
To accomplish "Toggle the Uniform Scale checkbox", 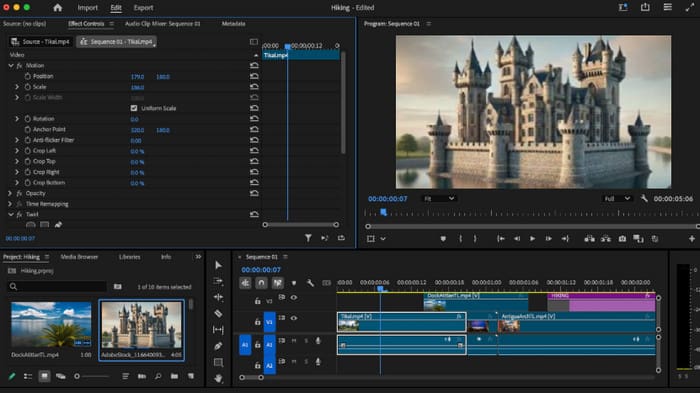I will pos(134,108).
